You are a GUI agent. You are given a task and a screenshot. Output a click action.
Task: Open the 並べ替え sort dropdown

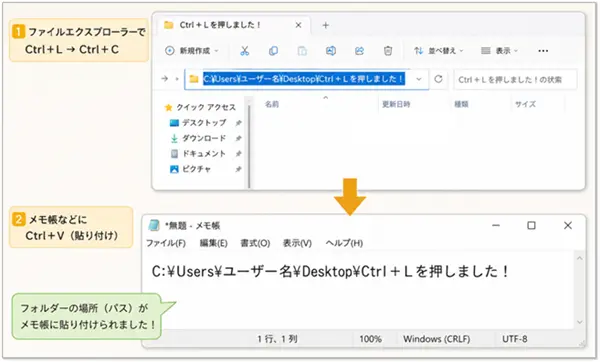pyautogui.click(x=439, y=51)
